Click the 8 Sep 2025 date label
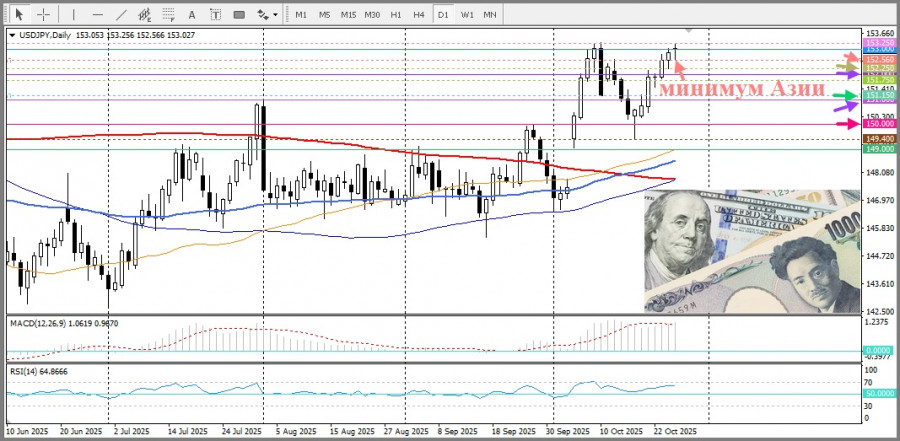The width and height of the screenshot is (900, 441). point(457,431)
